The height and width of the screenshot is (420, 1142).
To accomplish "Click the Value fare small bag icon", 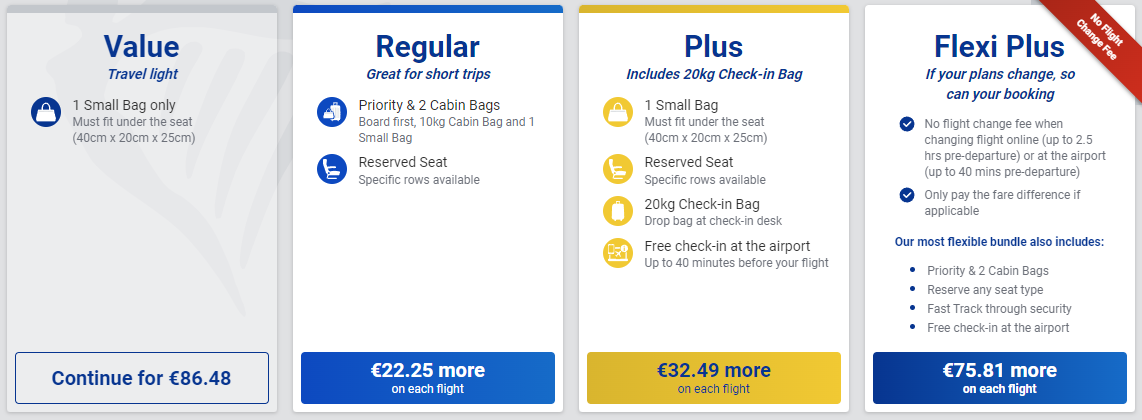I will (46, 112).
